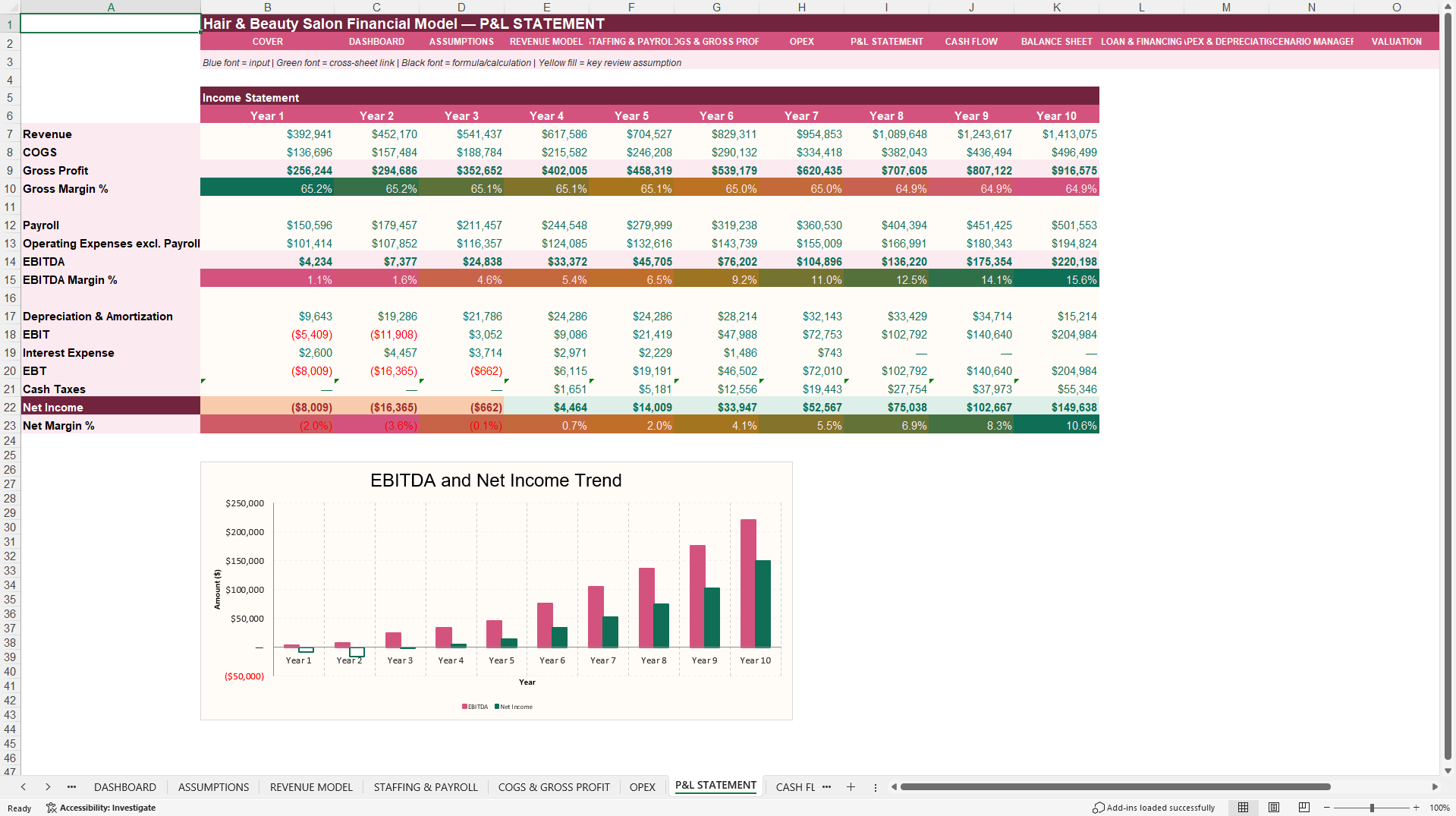
Task: Click the BALANCE SHEET navigation link
Action: point(1056,42)
